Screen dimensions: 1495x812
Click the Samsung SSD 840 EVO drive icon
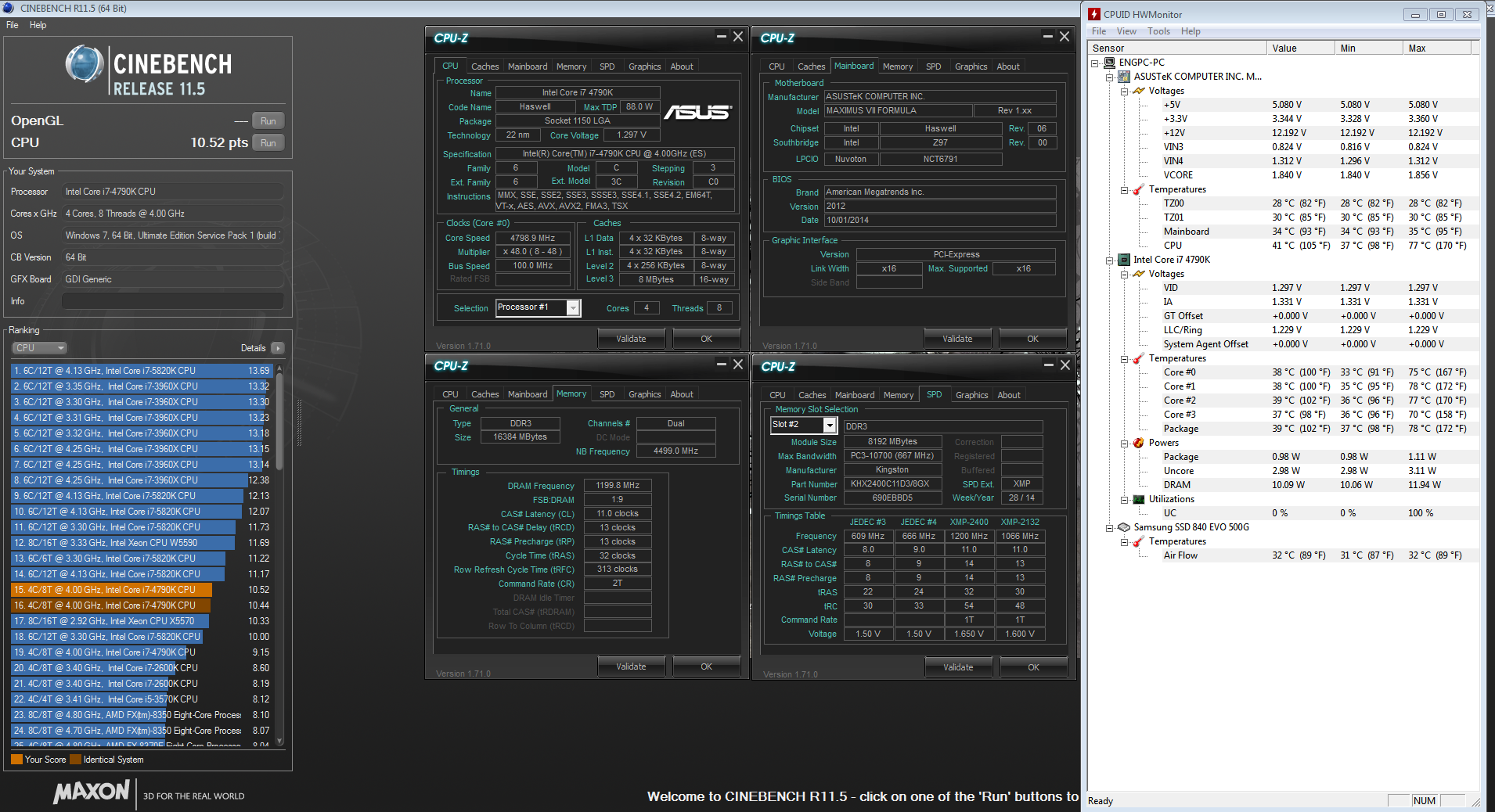tap(1124, 527)
